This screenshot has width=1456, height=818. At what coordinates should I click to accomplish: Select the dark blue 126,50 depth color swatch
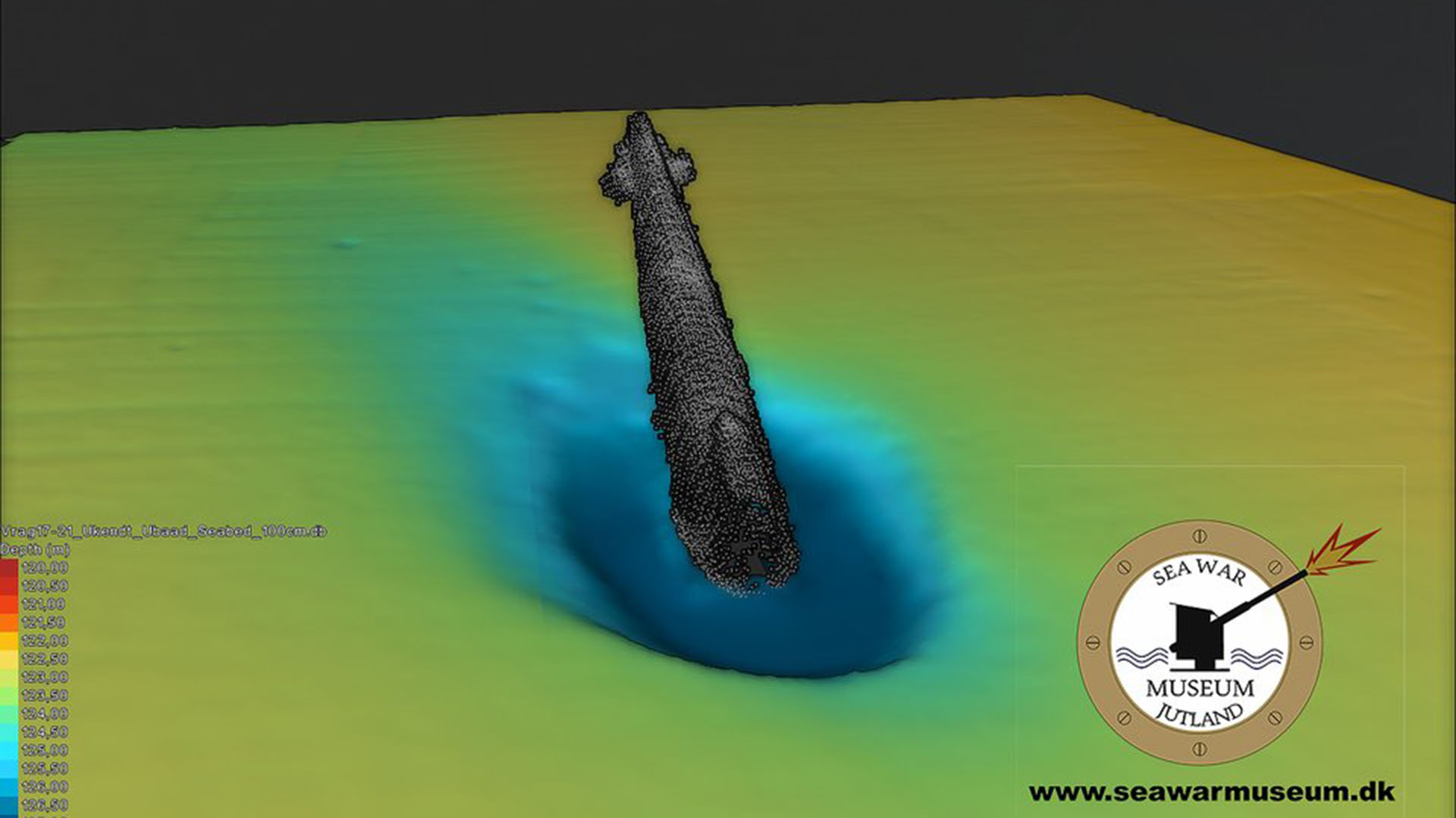point(9,804)
